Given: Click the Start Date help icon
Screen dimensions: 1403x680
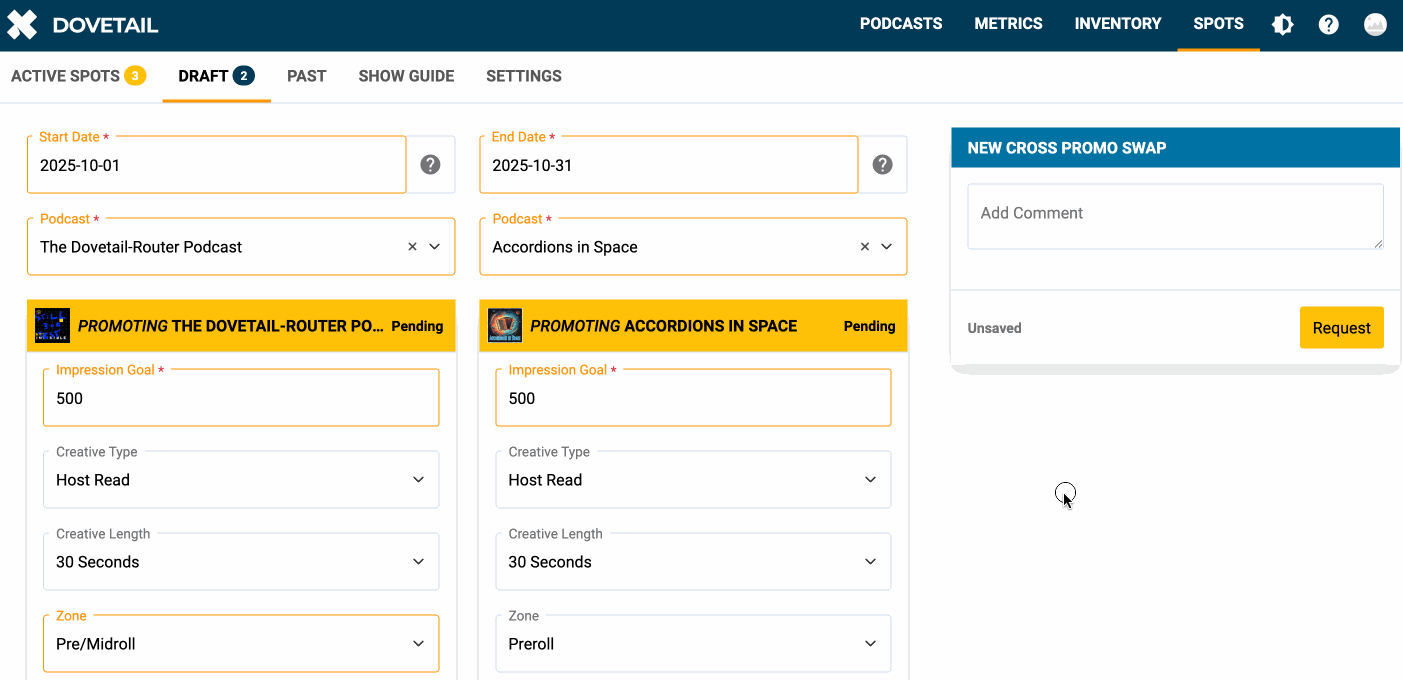Looking at the screenshot, I should point(430,165).
